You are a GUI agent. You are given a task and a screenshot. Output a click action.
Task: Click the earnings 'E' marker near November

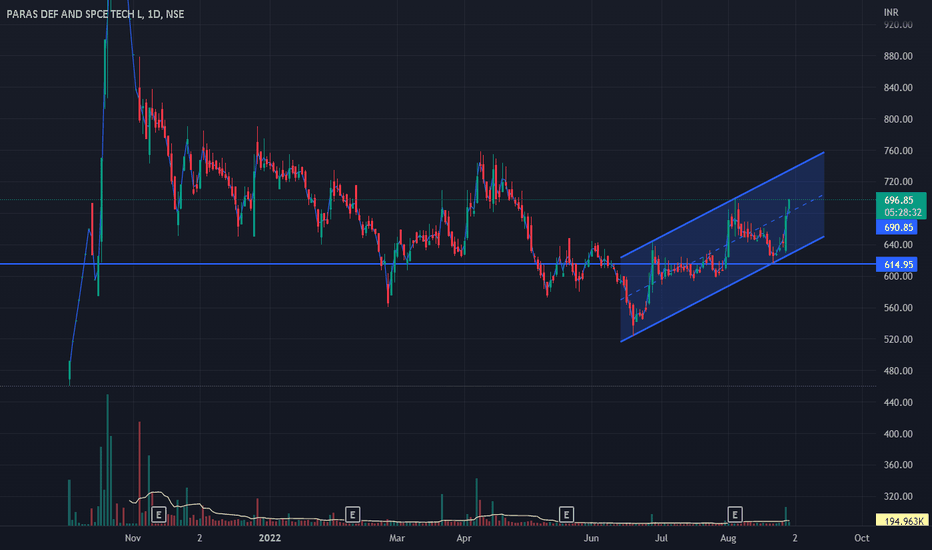click(158, 514)
